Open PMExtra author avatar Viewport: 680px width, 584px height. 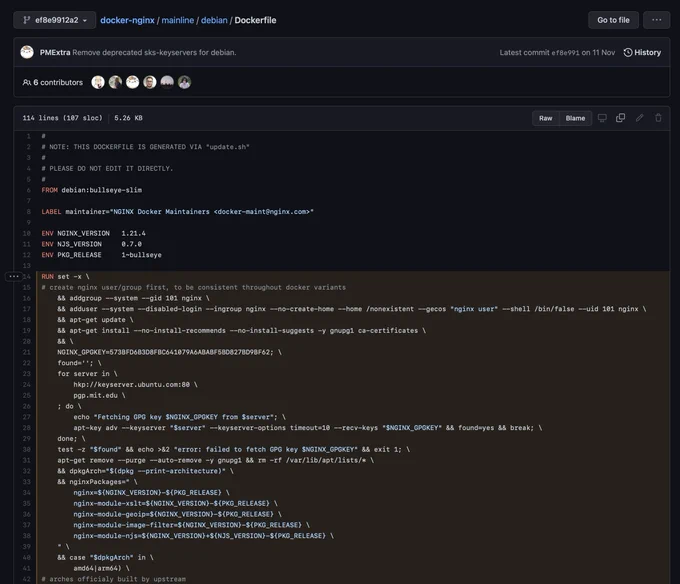coord(27,52)
